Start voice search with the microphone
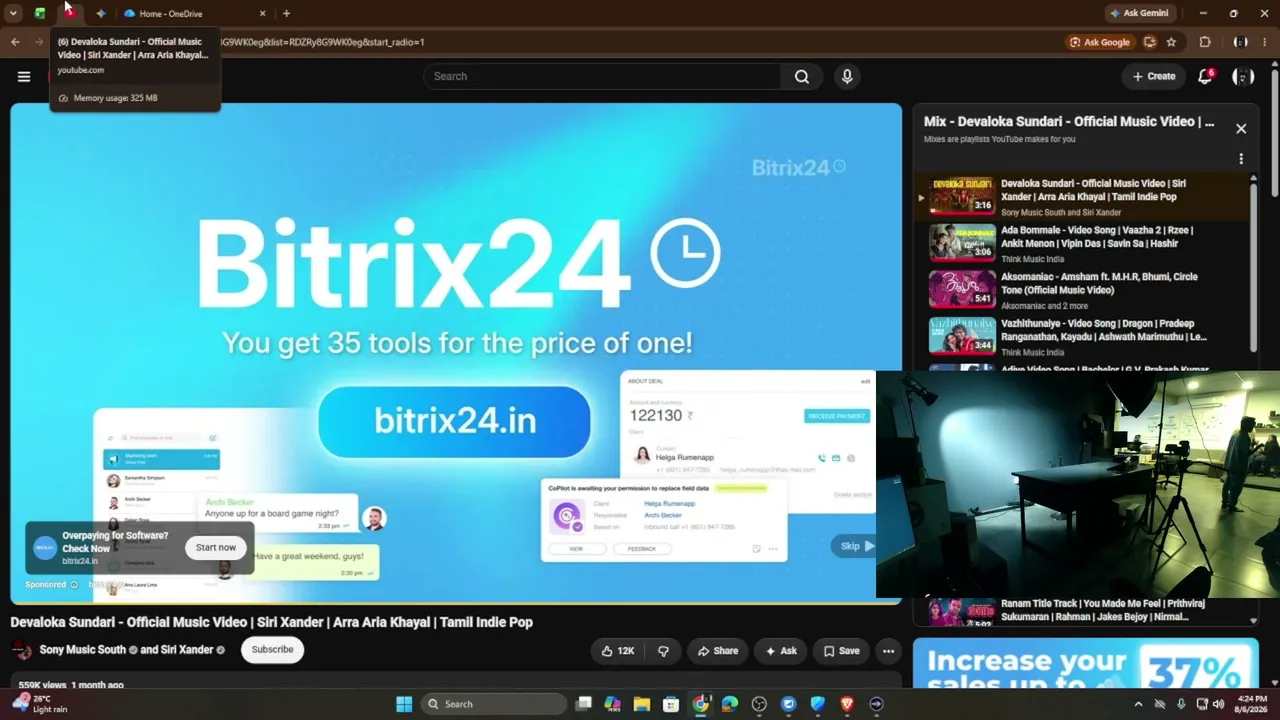 click(847, 76)
